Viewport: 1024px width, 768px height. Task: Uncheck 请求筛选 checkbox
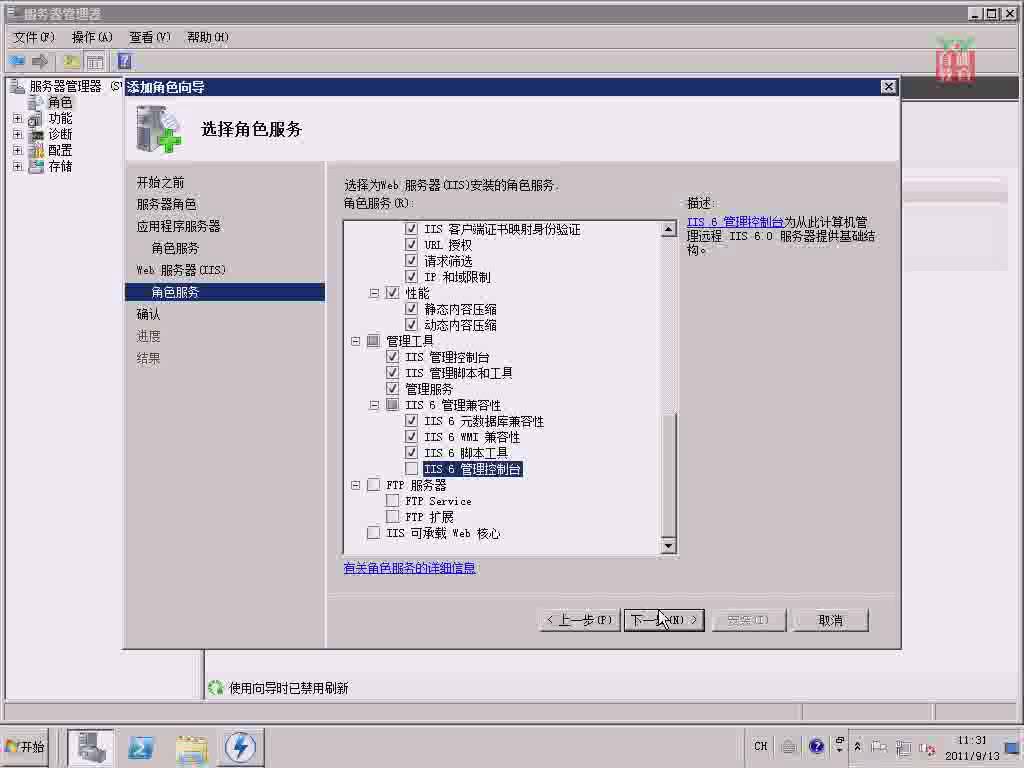(411, 261)
